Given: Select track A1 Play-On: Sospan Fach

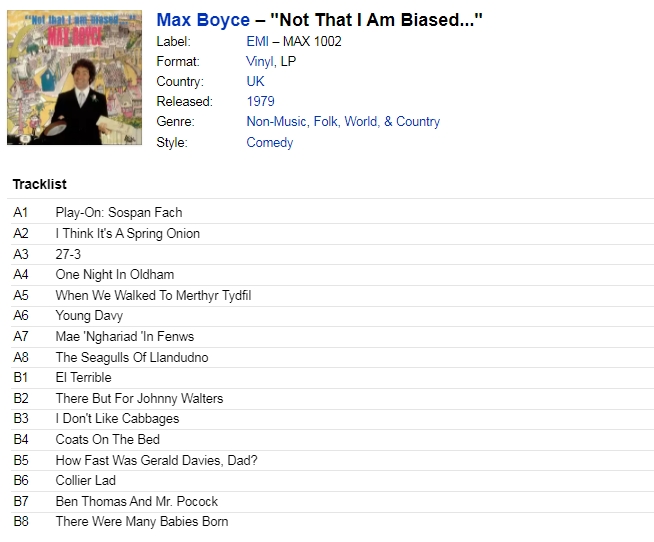Looking at the screenshot, I should point(119,212).
